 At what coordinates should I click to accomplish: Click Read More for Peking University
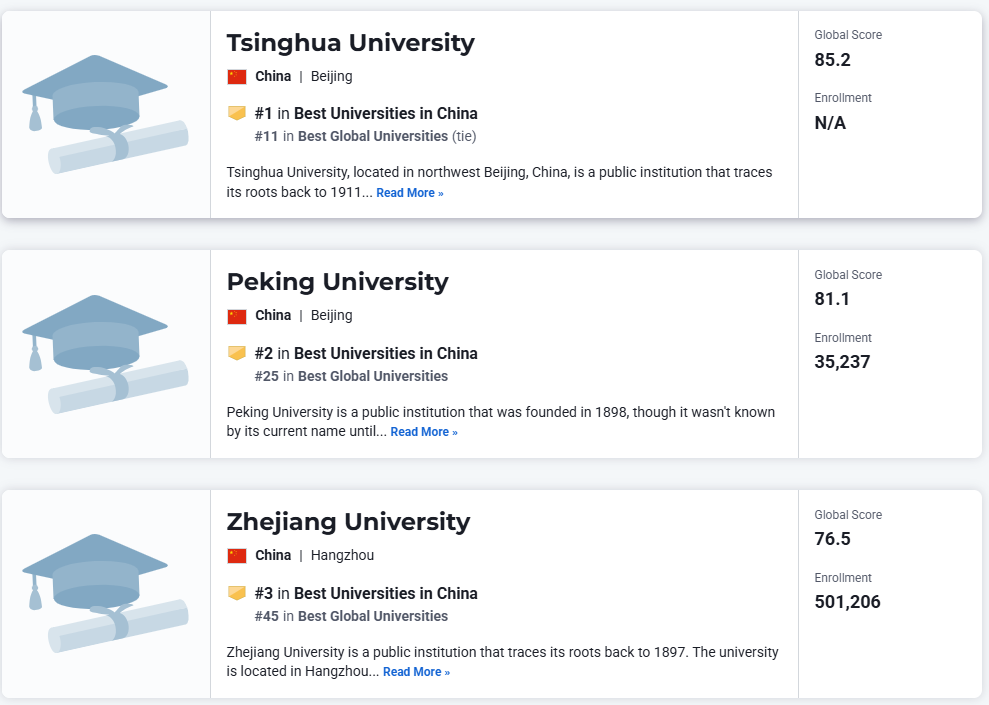423,432
